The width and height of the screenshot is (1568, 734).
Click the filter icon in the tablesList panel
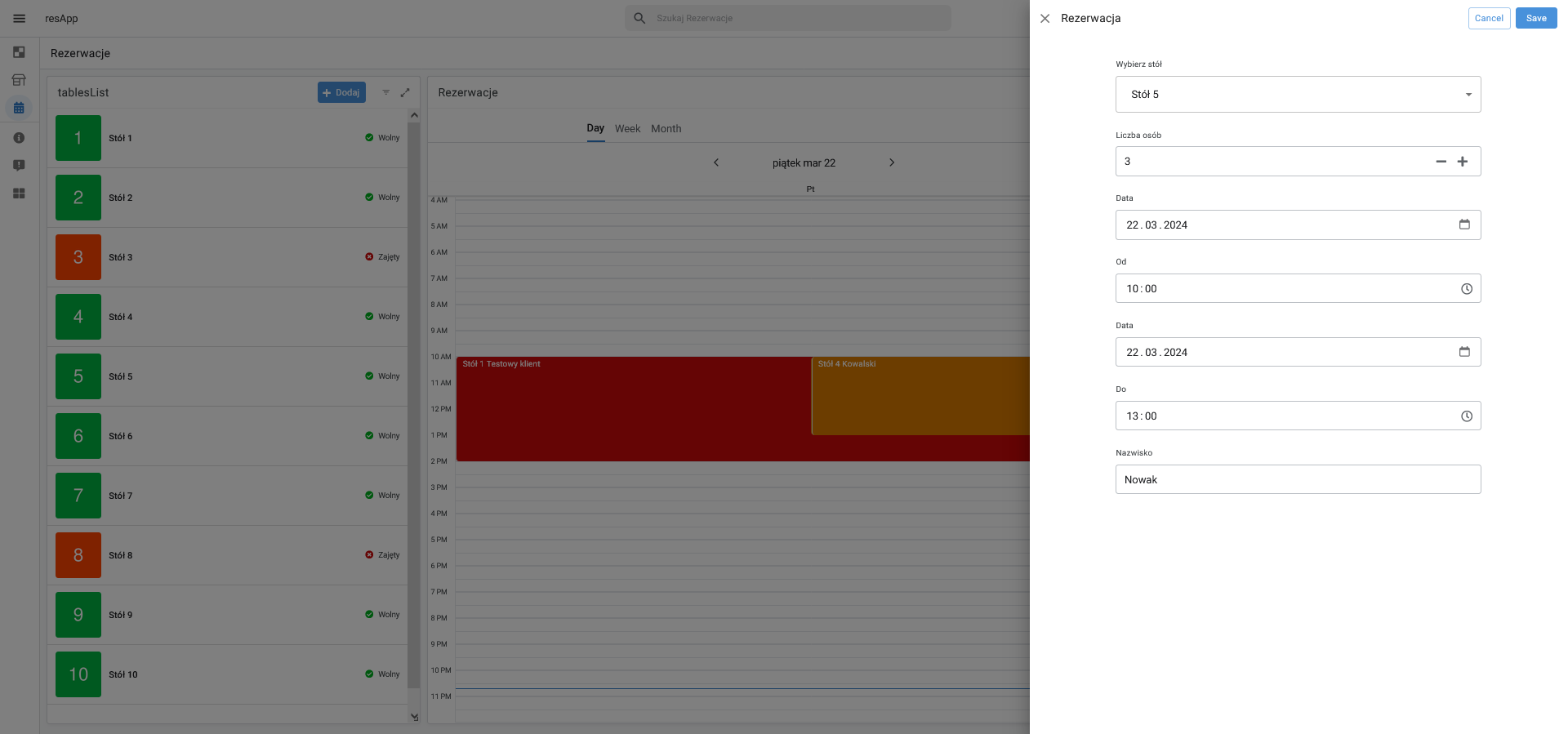click(x=386, y=93)
